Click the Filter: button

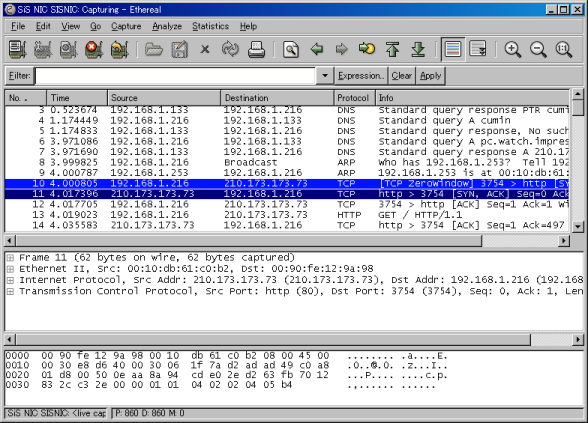[x=19, y=76]
